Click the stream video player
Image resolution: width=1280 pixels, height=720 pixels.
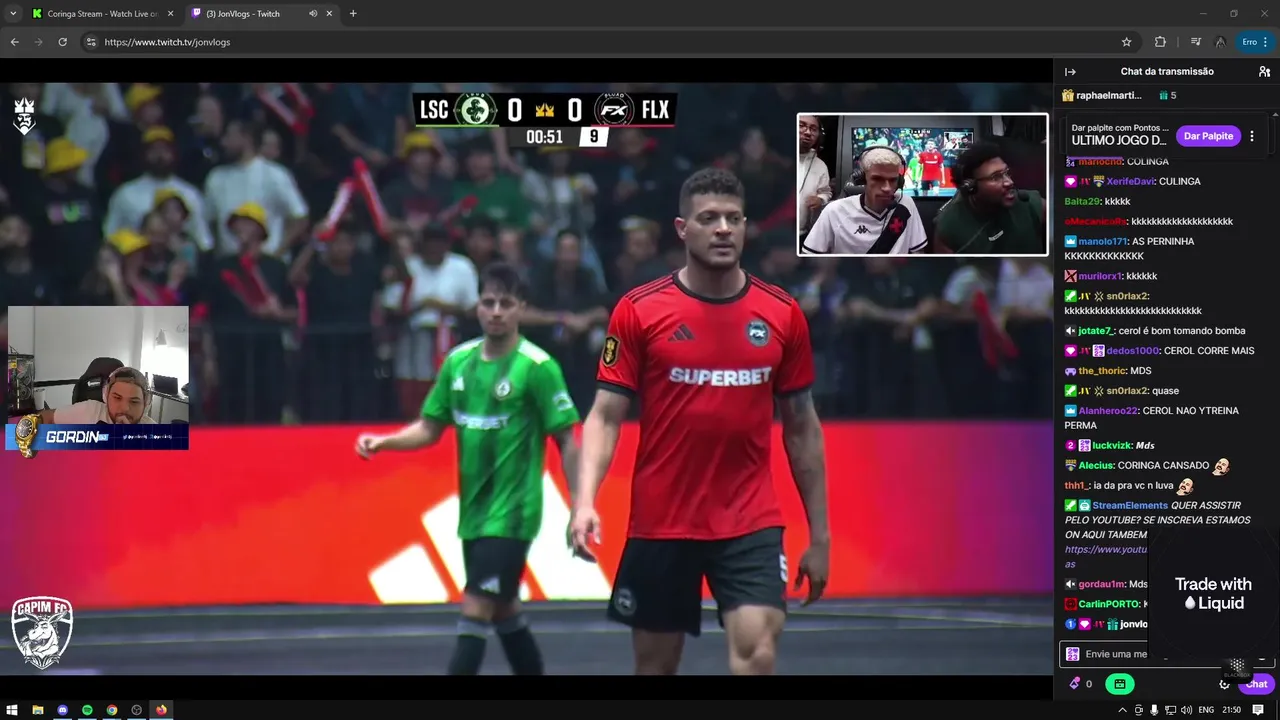(526, 380)
